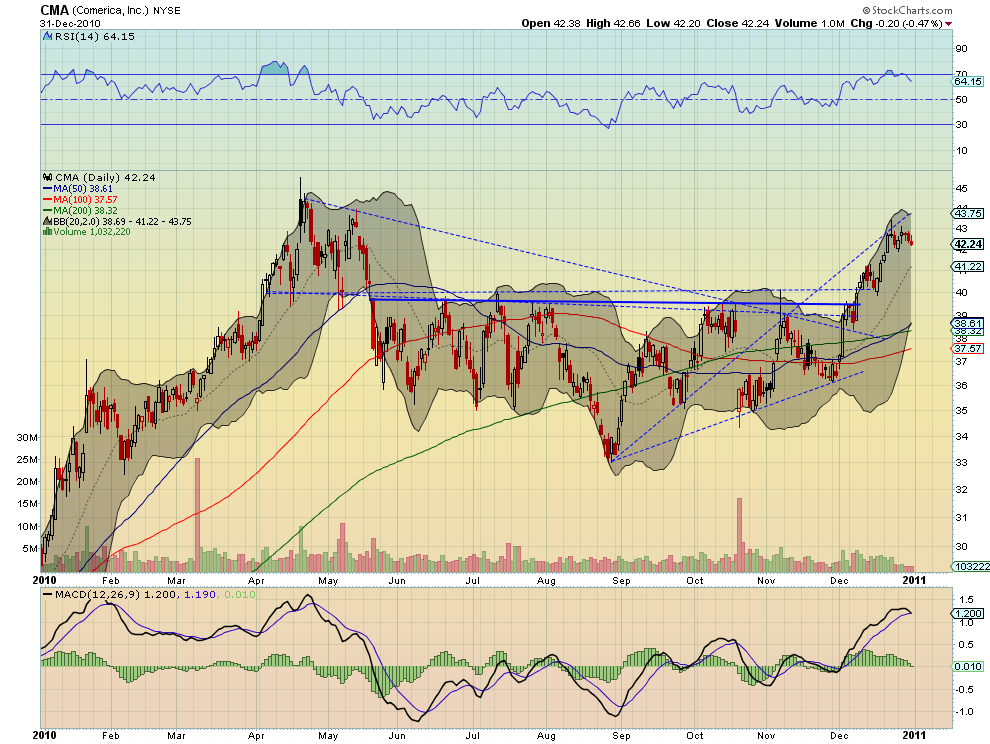Click the 1.200 MACD value tag on right
The width and height of the screenshot is (990, 744).
[968, 613]
